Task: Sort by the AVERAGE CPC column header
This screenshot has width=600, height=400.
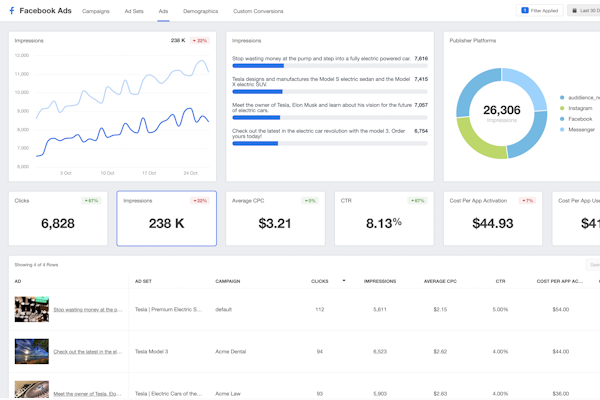Action: click(x=440, y=281)
